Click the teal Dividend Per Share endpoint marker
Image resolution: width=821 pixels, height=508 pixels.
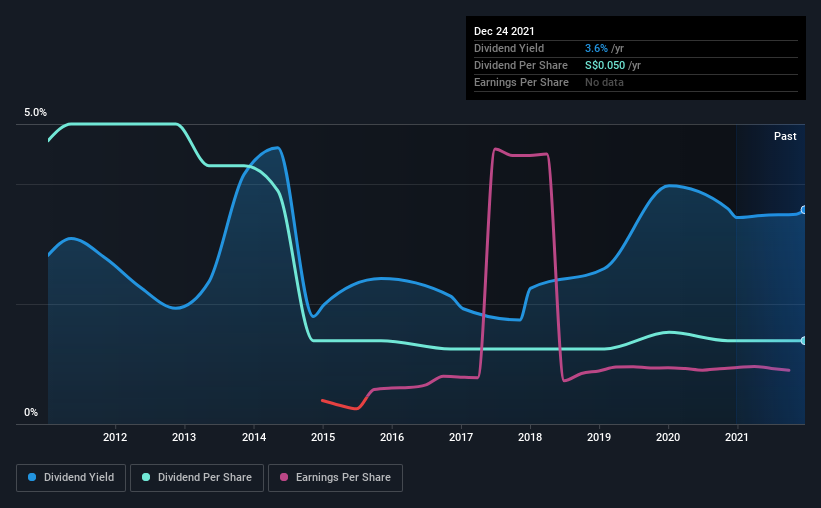click(804, 340)
